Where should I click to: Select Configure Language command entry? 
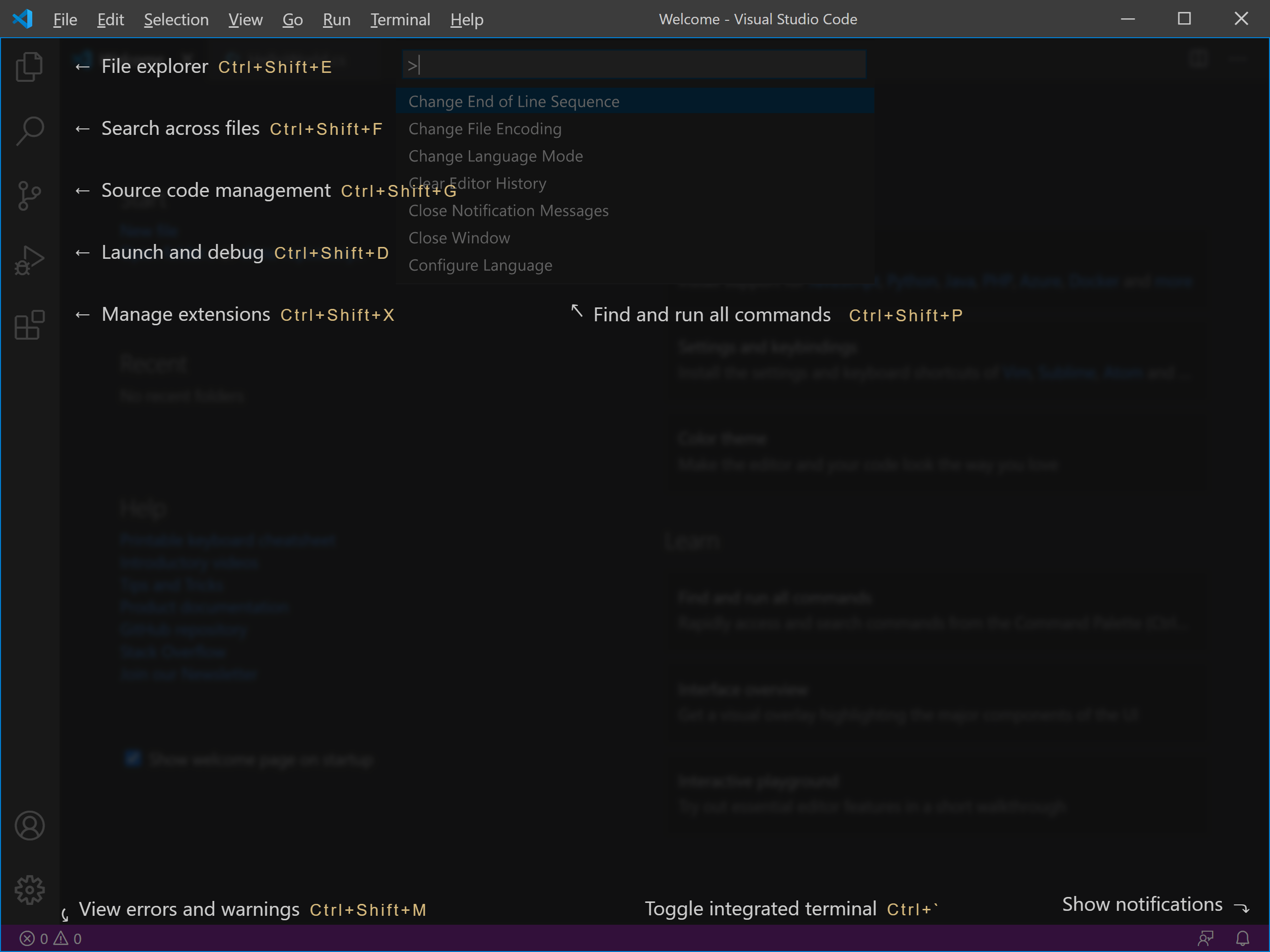(480, 265)
